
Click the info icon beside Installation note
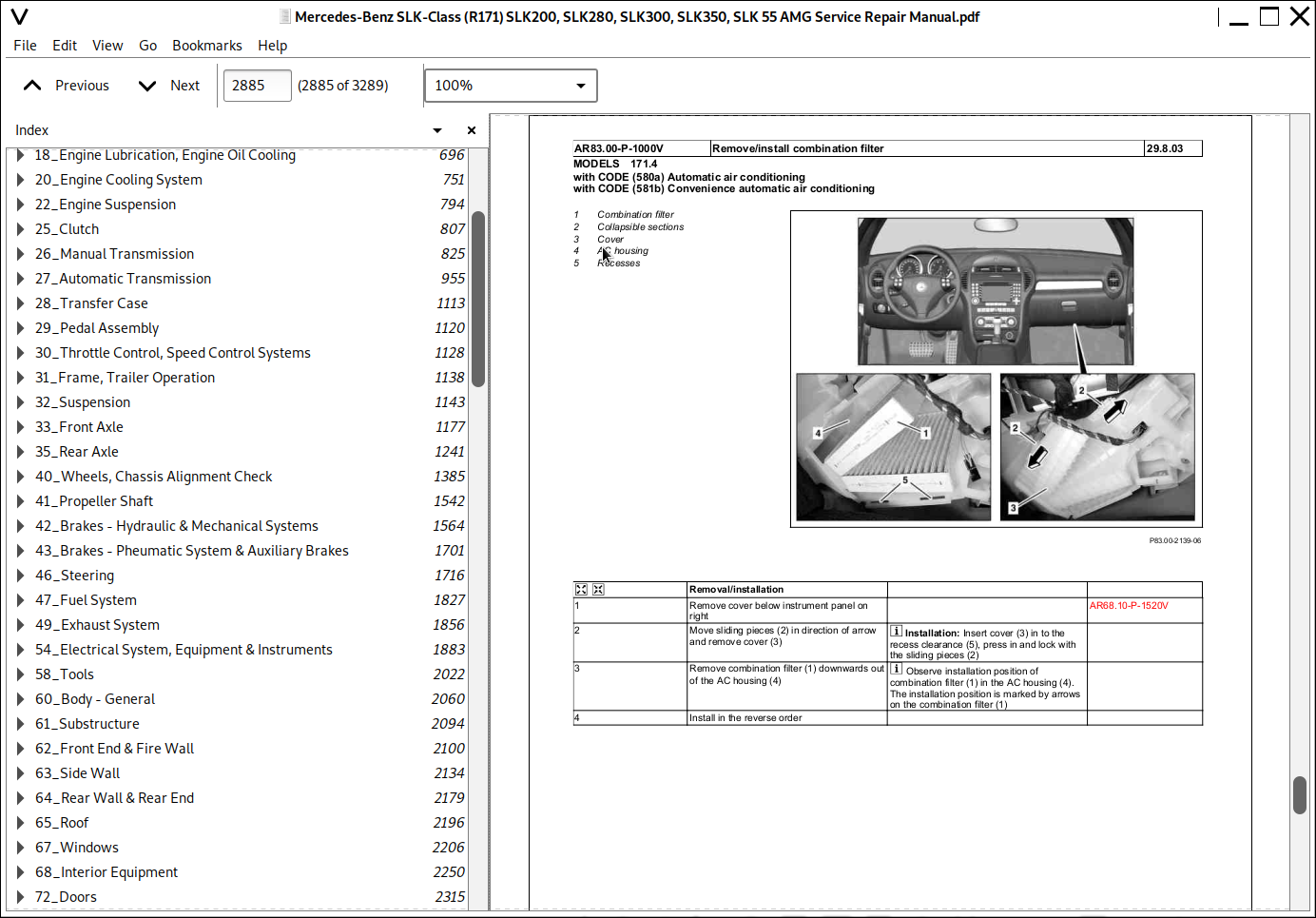tap(896, 632)
